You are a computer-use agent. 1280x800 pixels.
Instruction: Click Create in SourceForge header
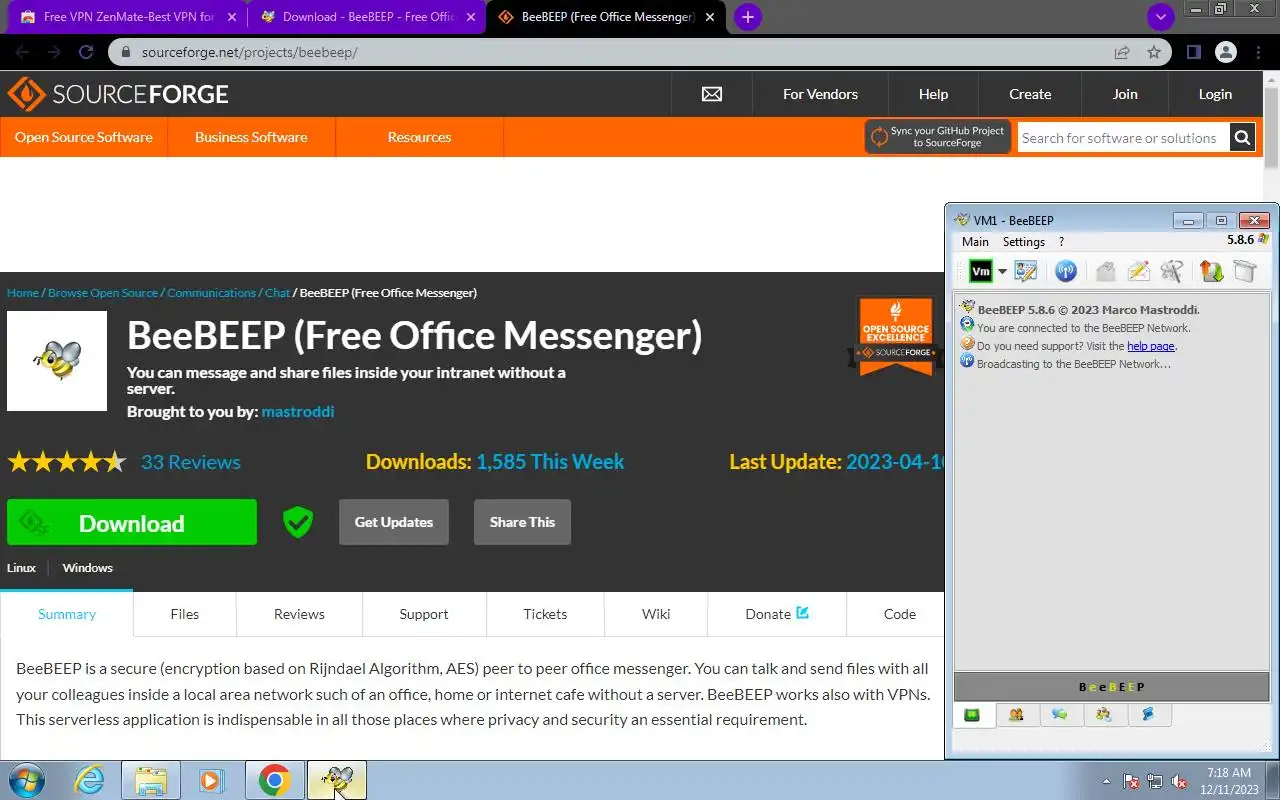tap(1030, 94)
